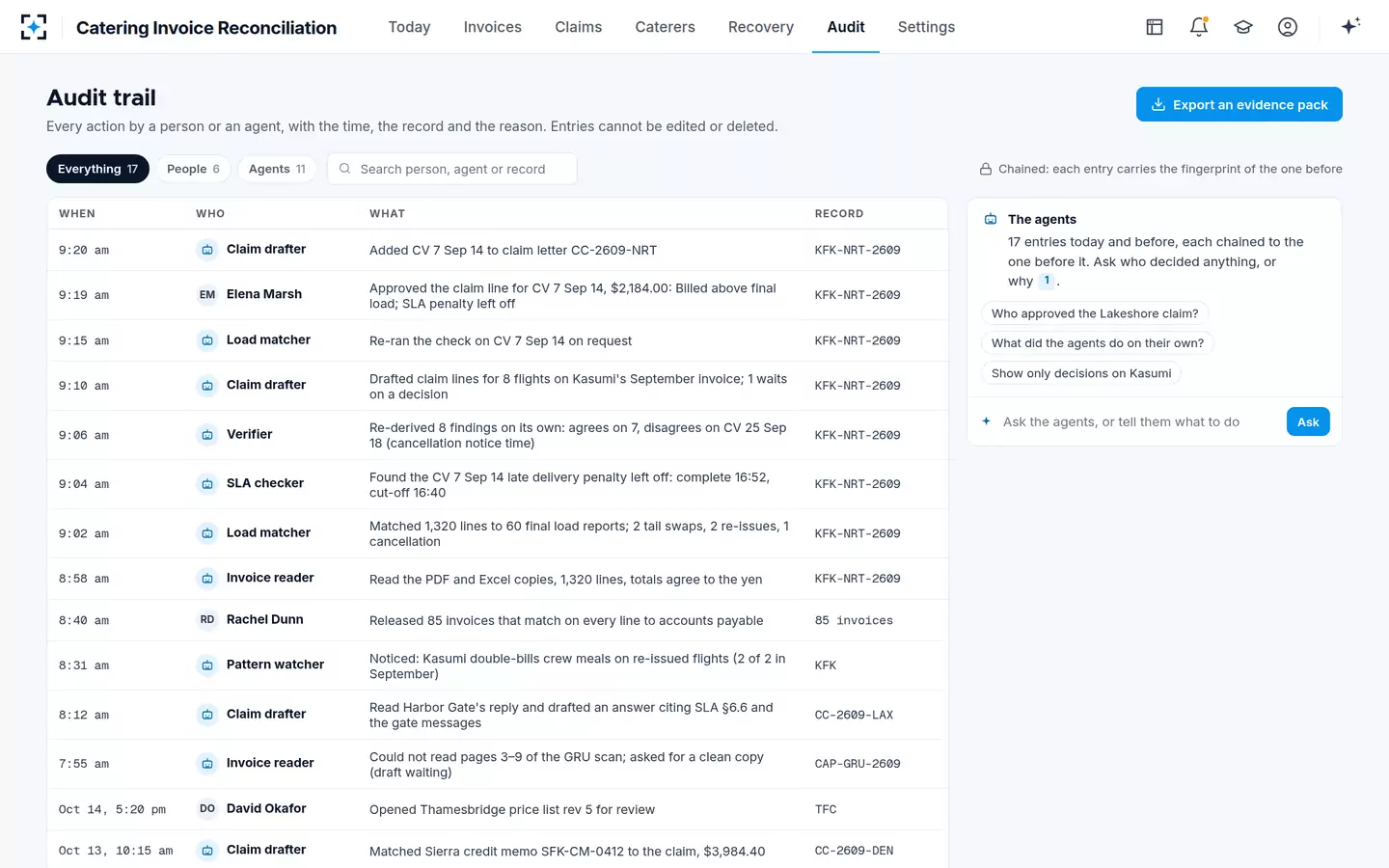1389x868 pixels.
Task: Filter audit trail to Agents 11
Action: click(277, 169)
